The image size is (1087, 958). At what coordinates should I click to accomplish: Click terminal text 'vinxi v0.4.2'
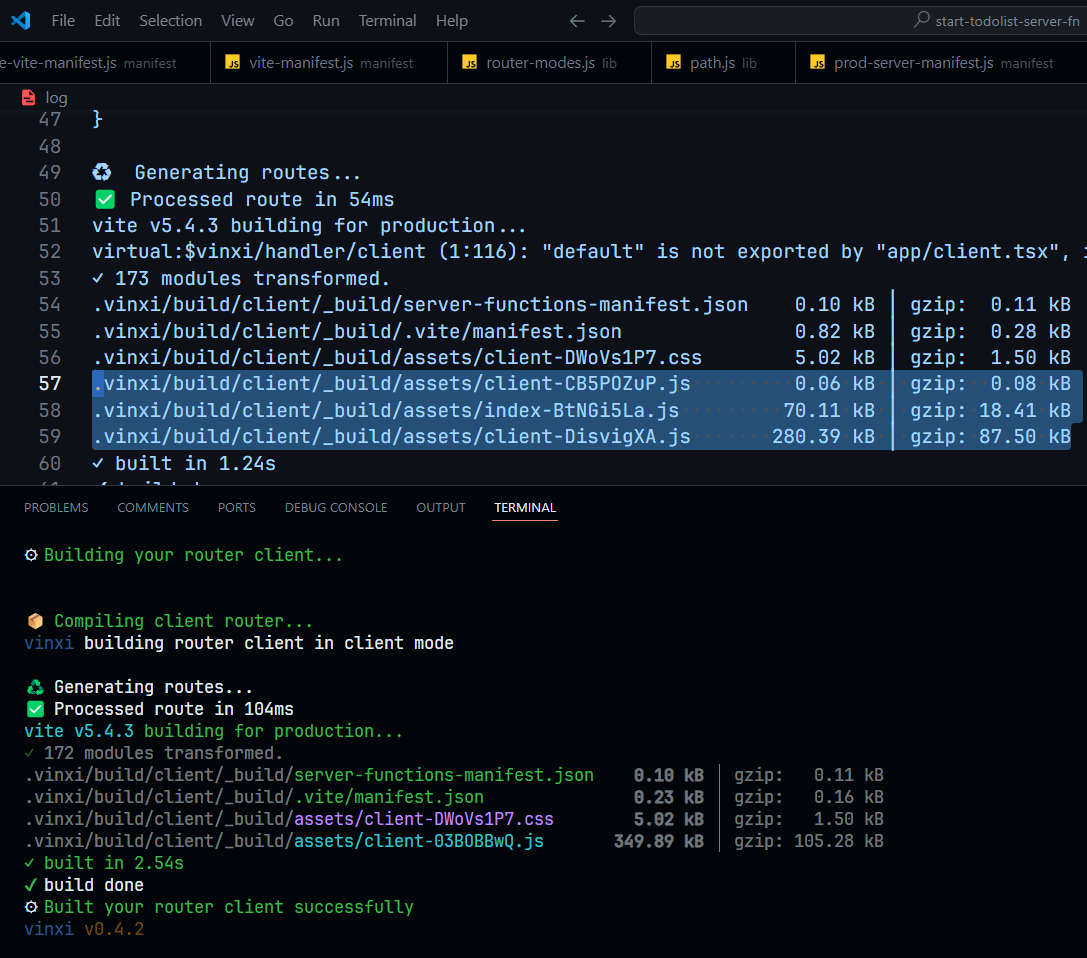(x=84, y=929)
